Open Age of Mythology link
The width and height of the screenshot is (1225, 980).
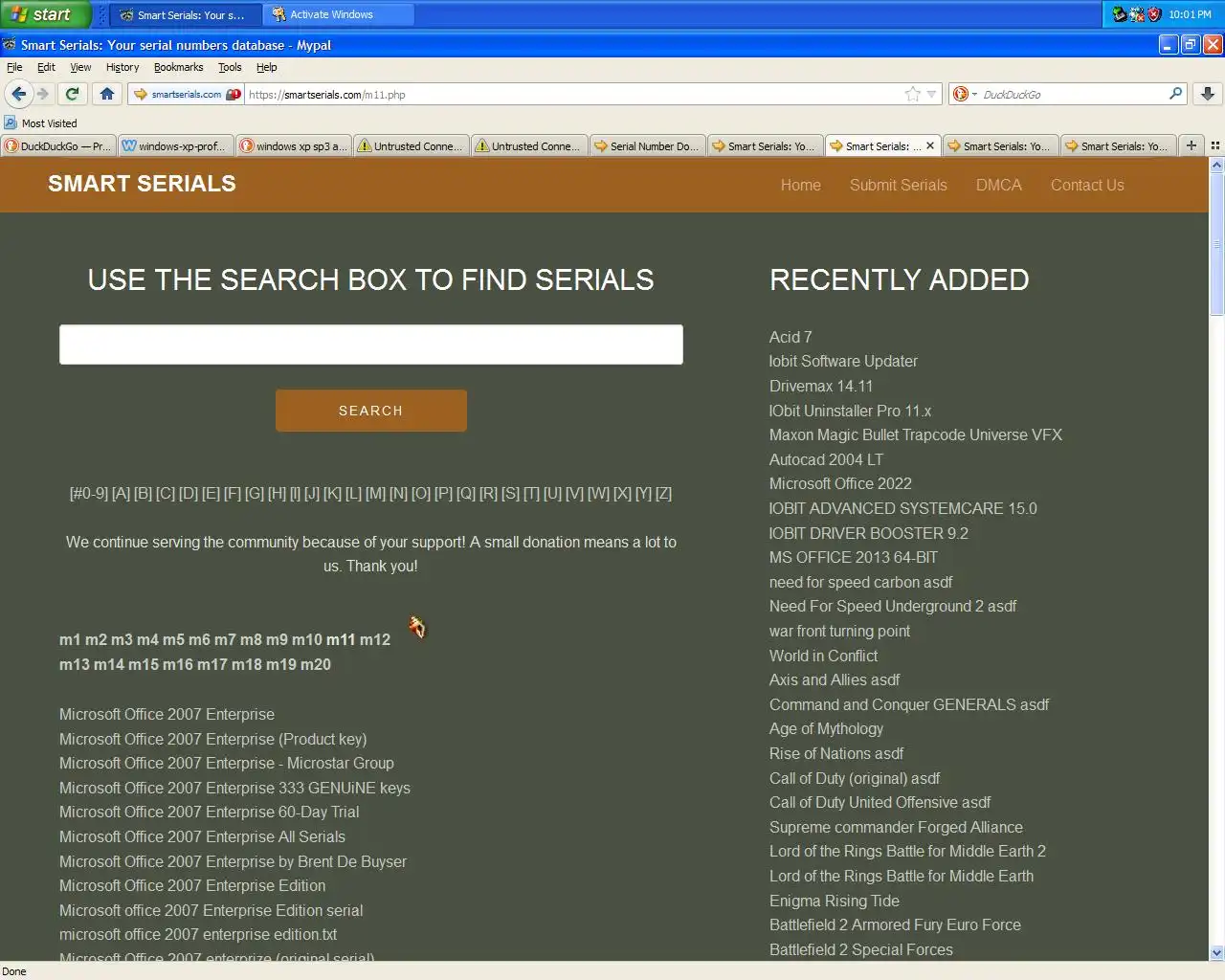click(x=826, y=728)
